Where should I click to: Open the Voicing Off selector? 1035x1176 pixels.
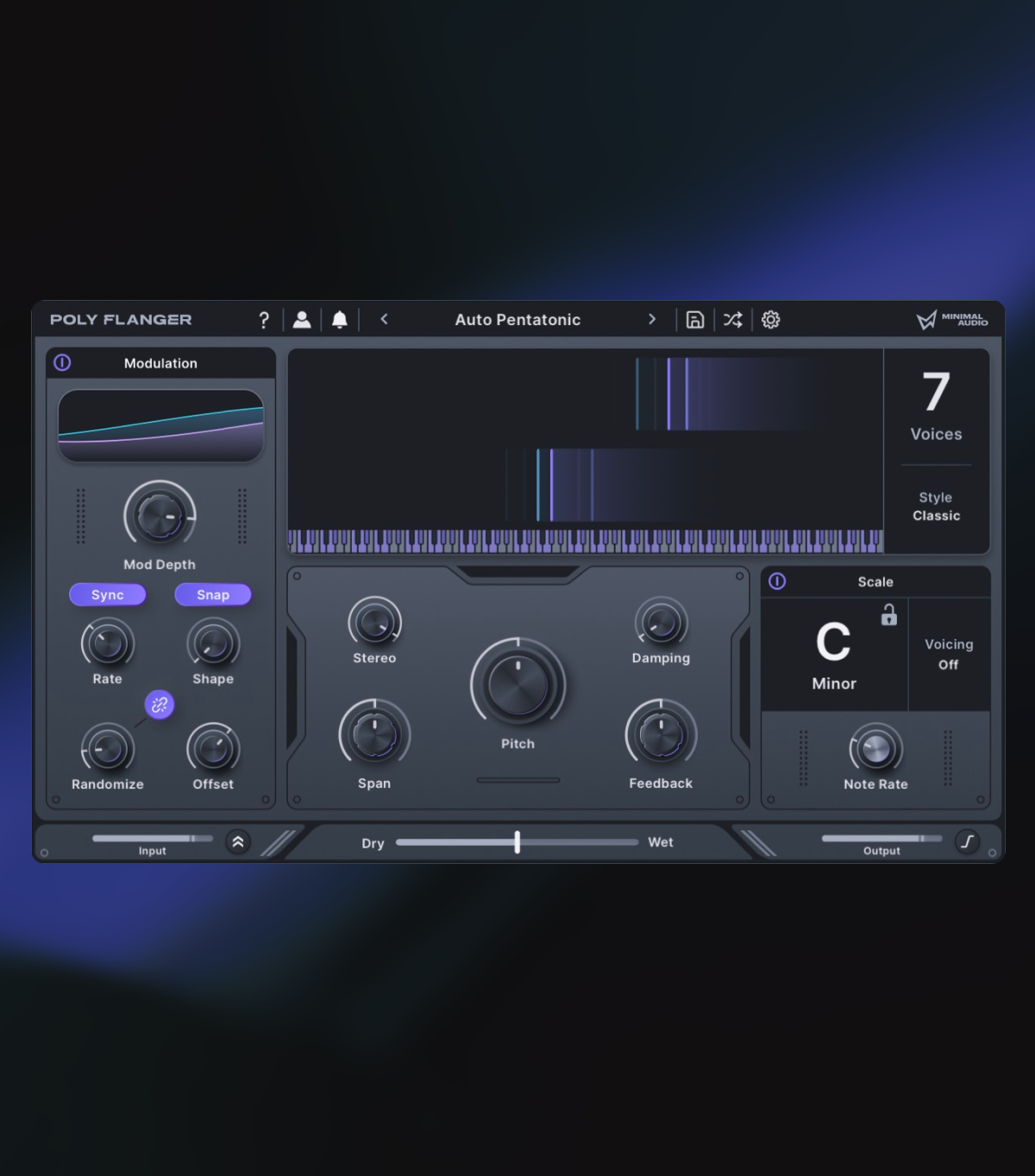[x=949, y=654]
